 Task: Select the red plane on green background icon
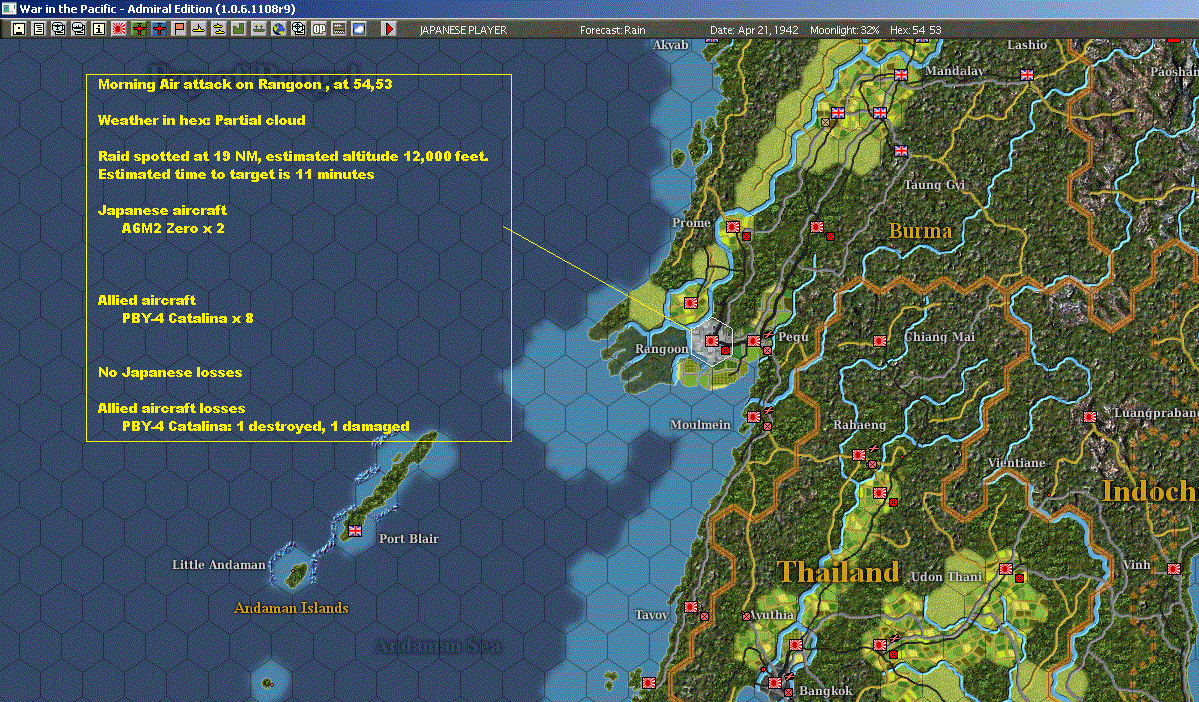click(x=138, y=29)
